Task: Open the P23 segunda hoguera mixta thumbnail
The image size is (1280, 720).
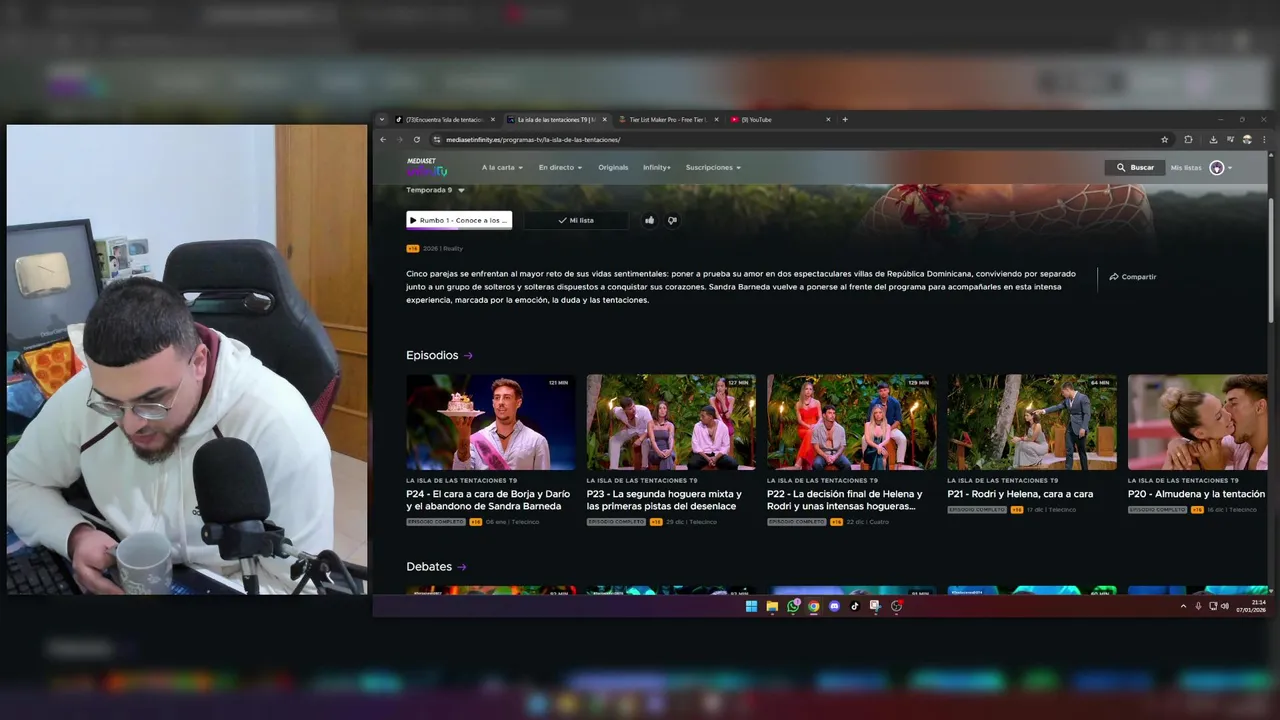Action: (671, 422)
